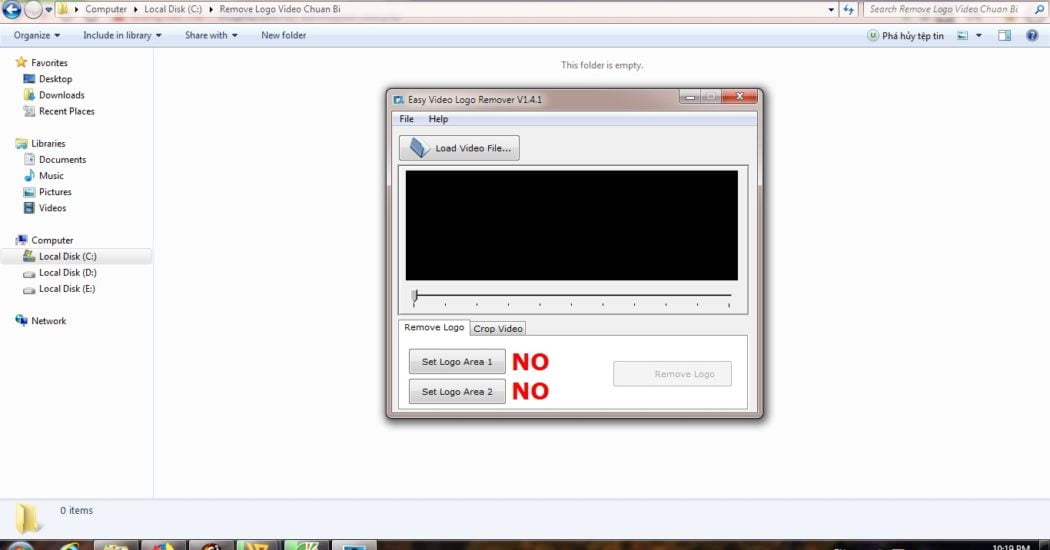The width and height of the screenshot is (1050, 550).
Task: Click the Network icon
Action: point(21,320)
